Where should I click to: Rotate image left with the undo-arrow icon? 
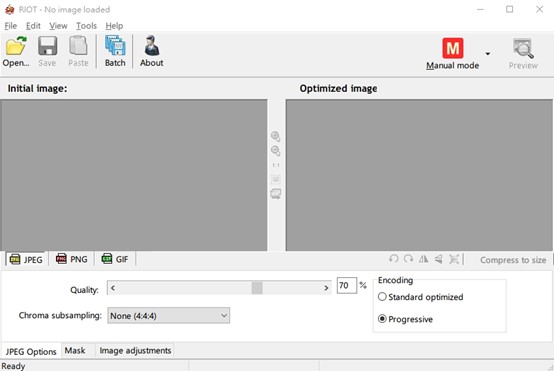click(394, 259)
